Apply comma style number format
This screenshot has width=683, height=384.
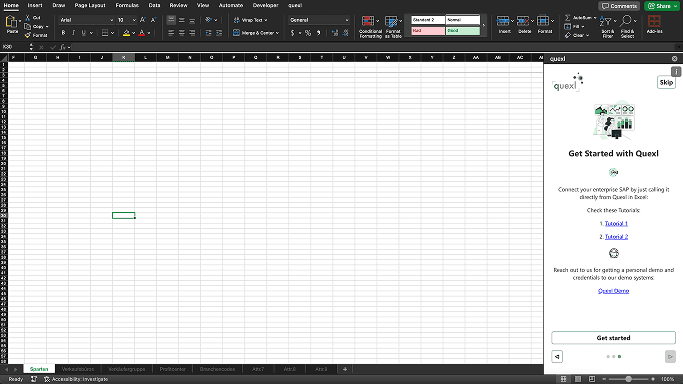click(319, 33)
